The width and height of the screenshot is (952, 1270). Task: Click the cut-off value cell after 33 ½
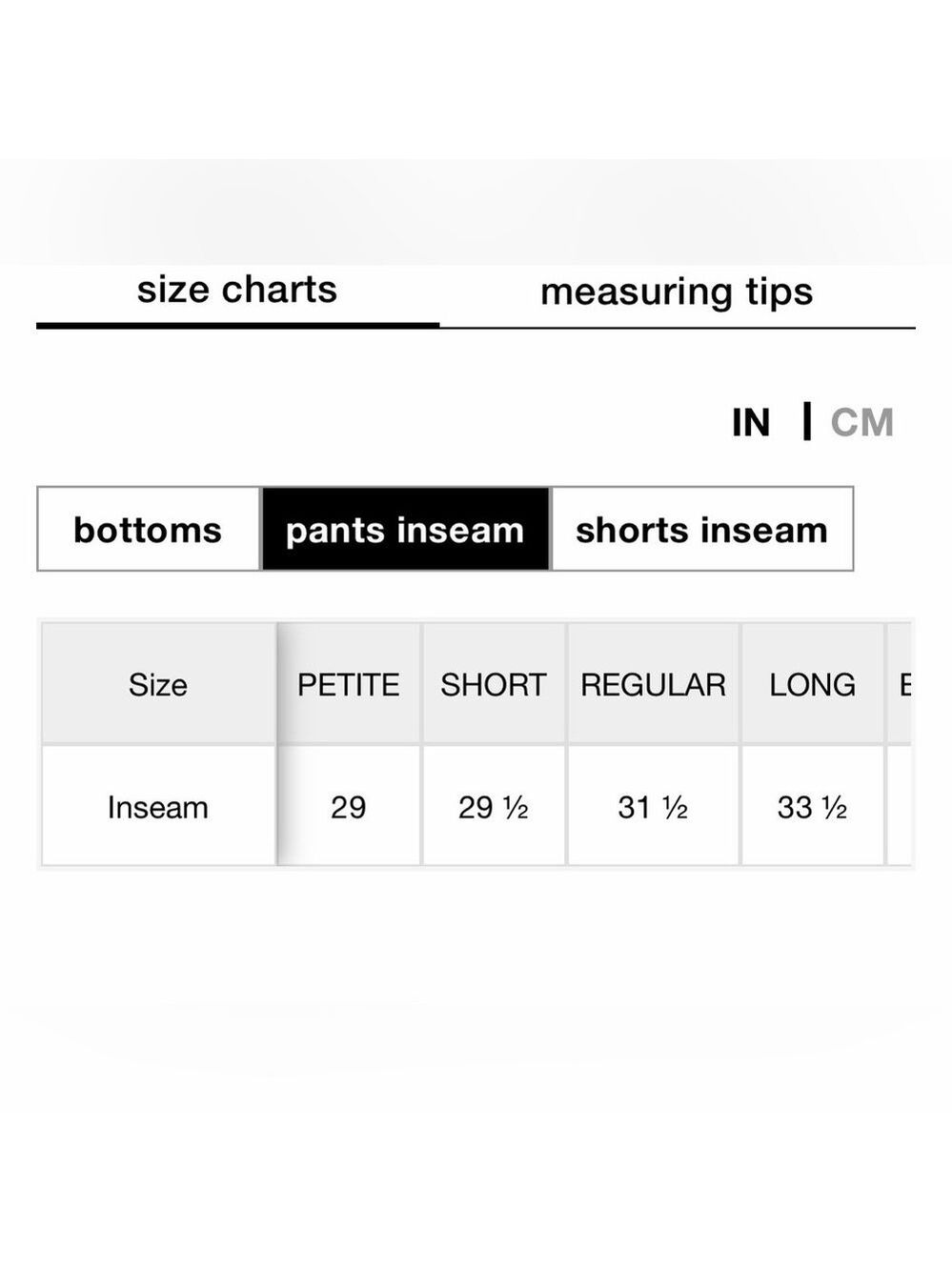coord(901,807)
